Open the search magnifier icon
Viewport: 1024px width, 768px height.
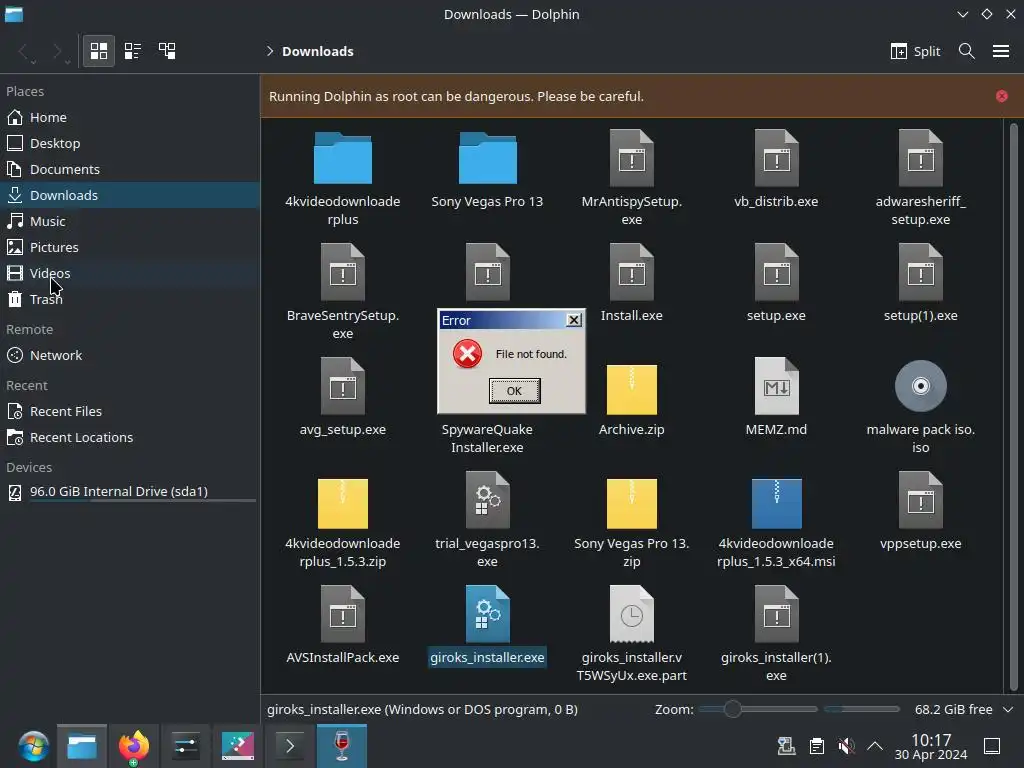pyautogui.click(x=967, y=51)
